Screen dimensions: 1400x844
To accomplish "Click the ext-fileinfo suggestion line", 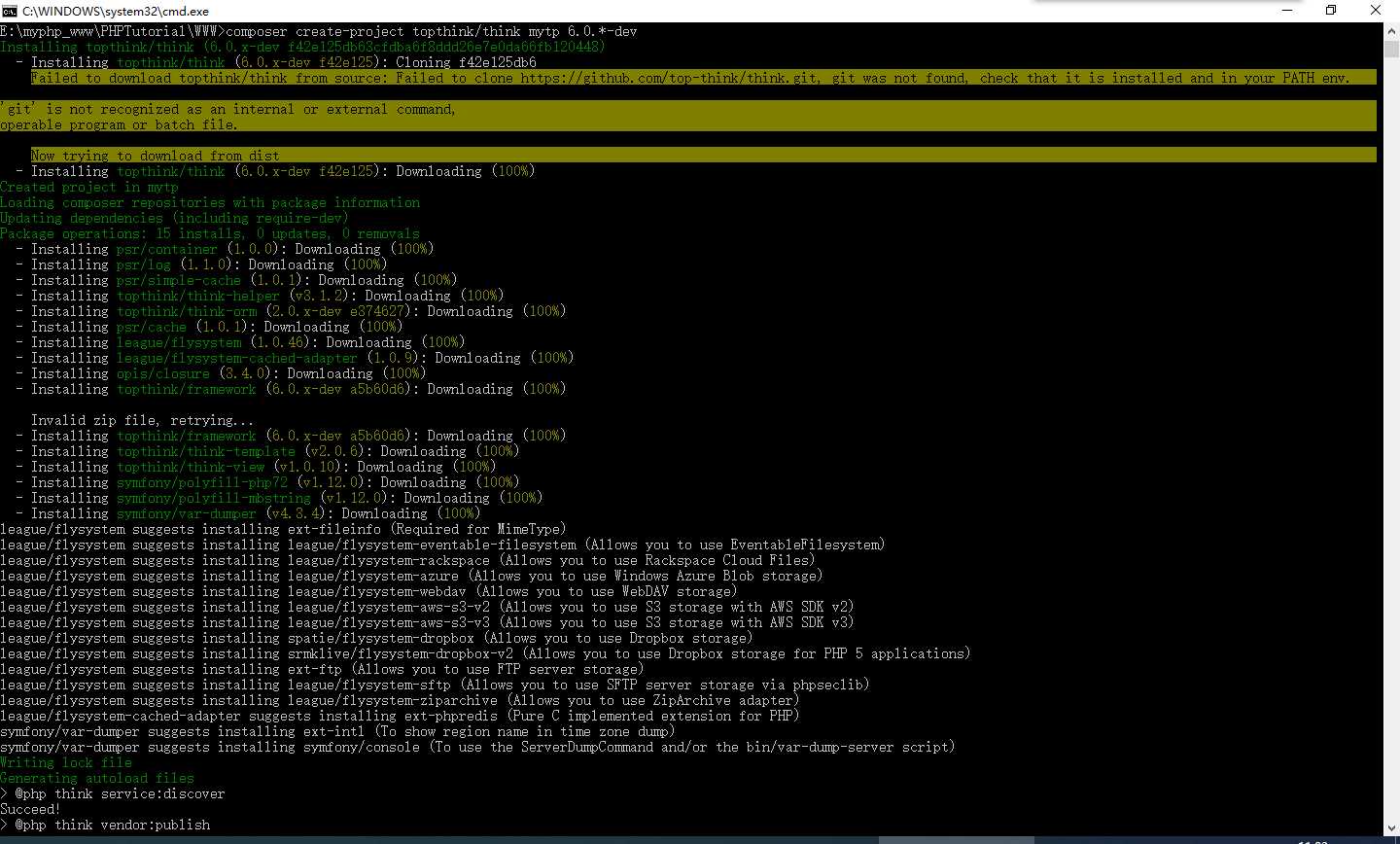I will pyautogui.click(x=283, y=529).
